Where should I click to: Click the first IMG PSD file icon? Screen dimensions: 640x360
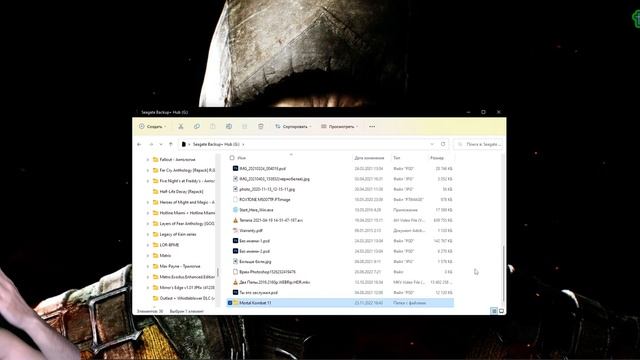tap(236, 168)
